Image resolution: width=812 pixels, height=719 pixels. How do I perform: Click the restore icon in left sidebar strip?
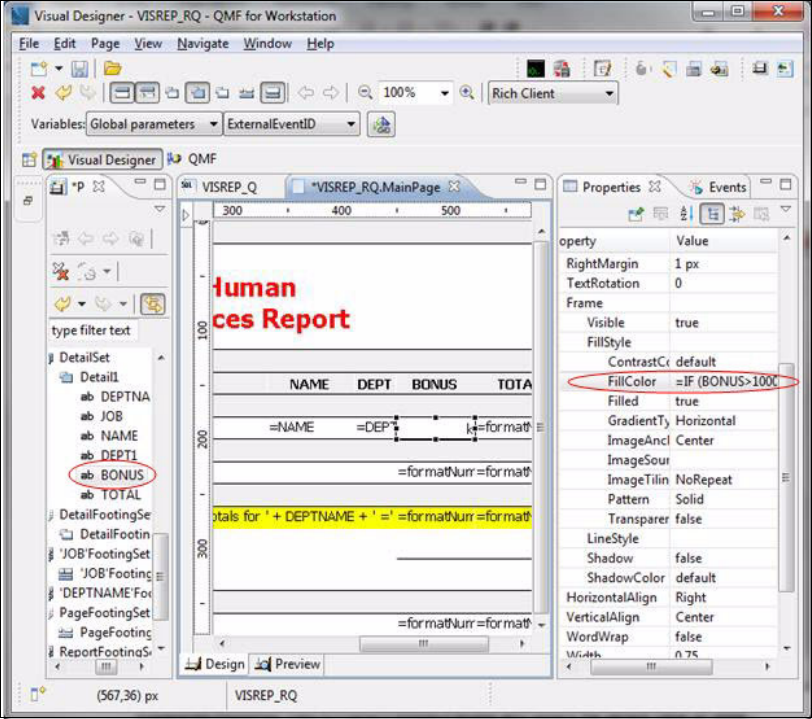[x=28, y=200]
